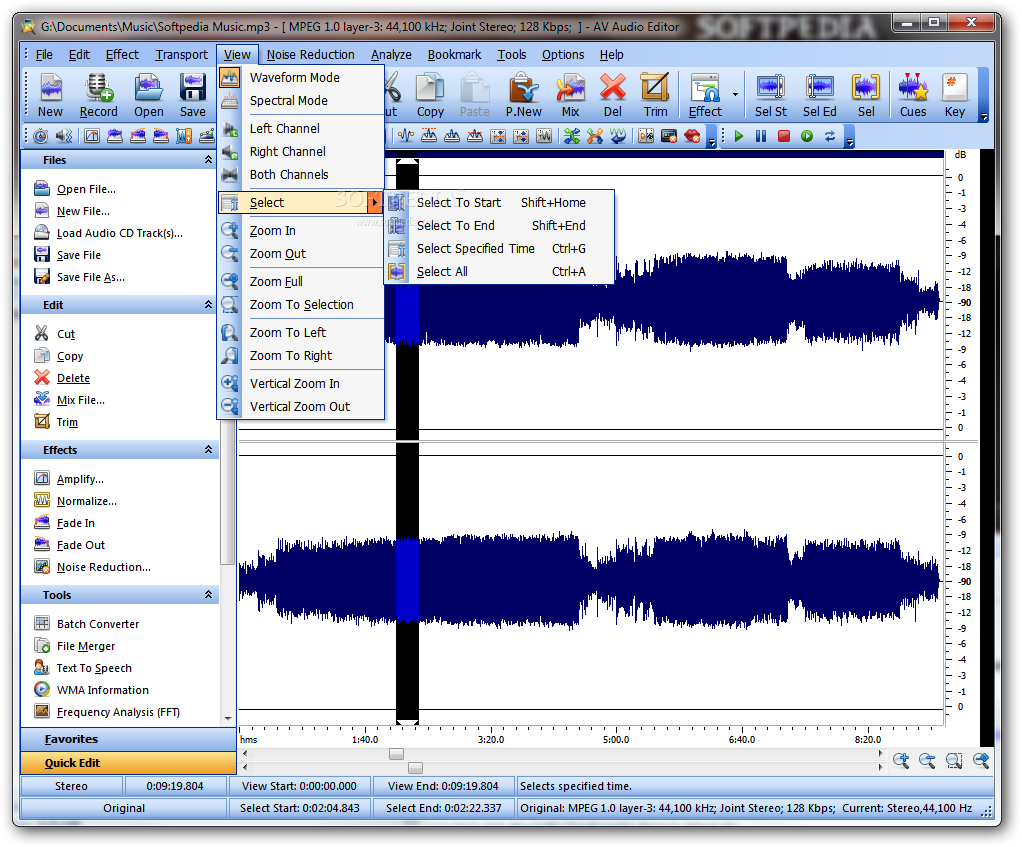
Task: Choose Select All from submenu
Action: click(x=499, y=272)
